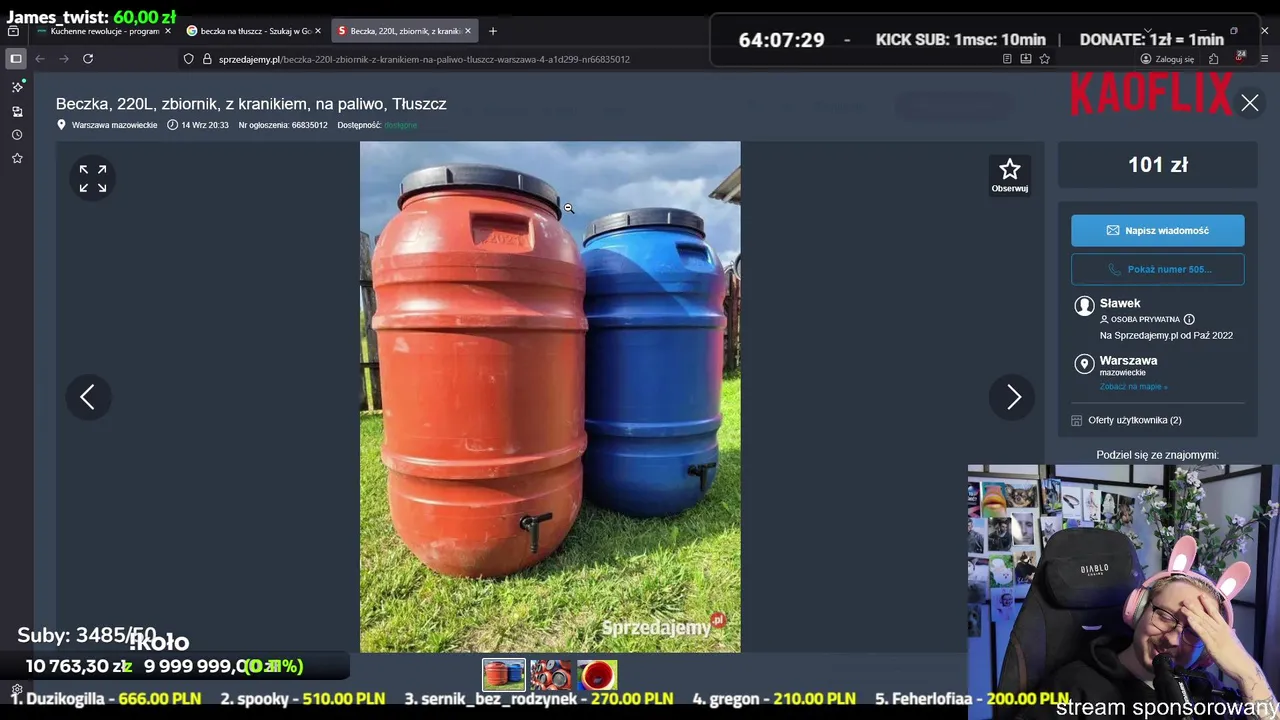Click the Dostępność status text

[x=377, y=125]
